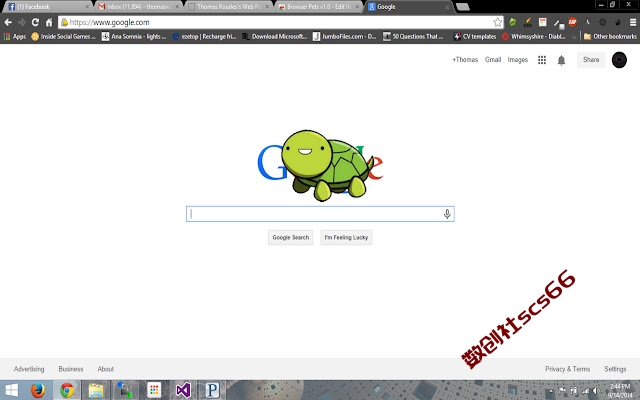
Task: Open Whimsyshire - Diablo bookmark
Action: point(534,36)
